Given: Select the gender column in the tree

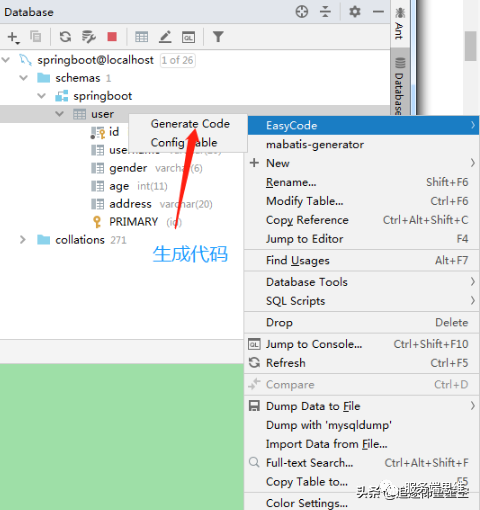Looking at the screenshot, I should point(128,168).
